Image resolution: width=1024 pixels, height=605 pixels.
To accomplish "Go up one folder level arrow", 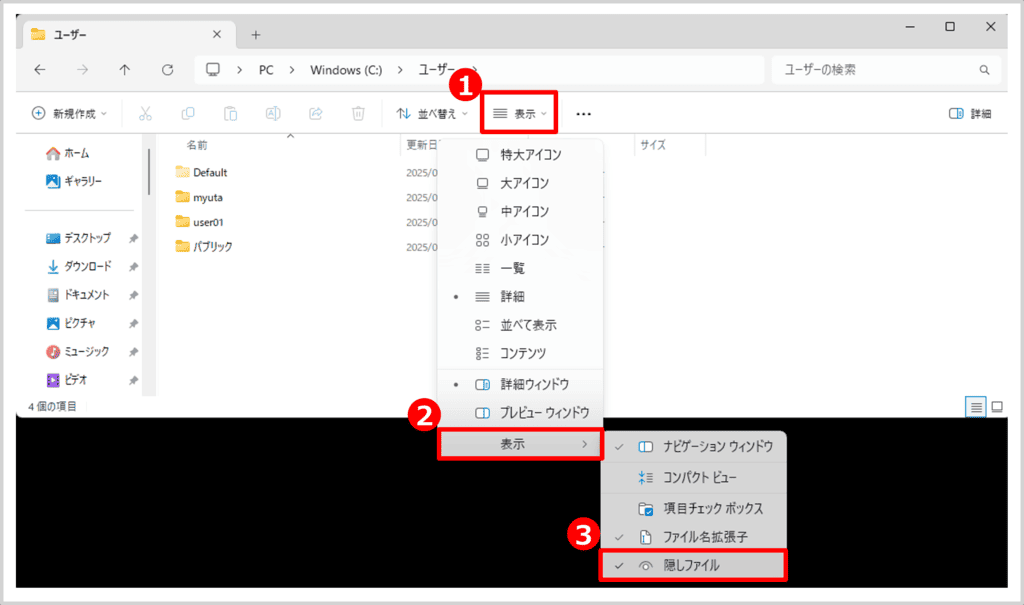I will point(125,70).
